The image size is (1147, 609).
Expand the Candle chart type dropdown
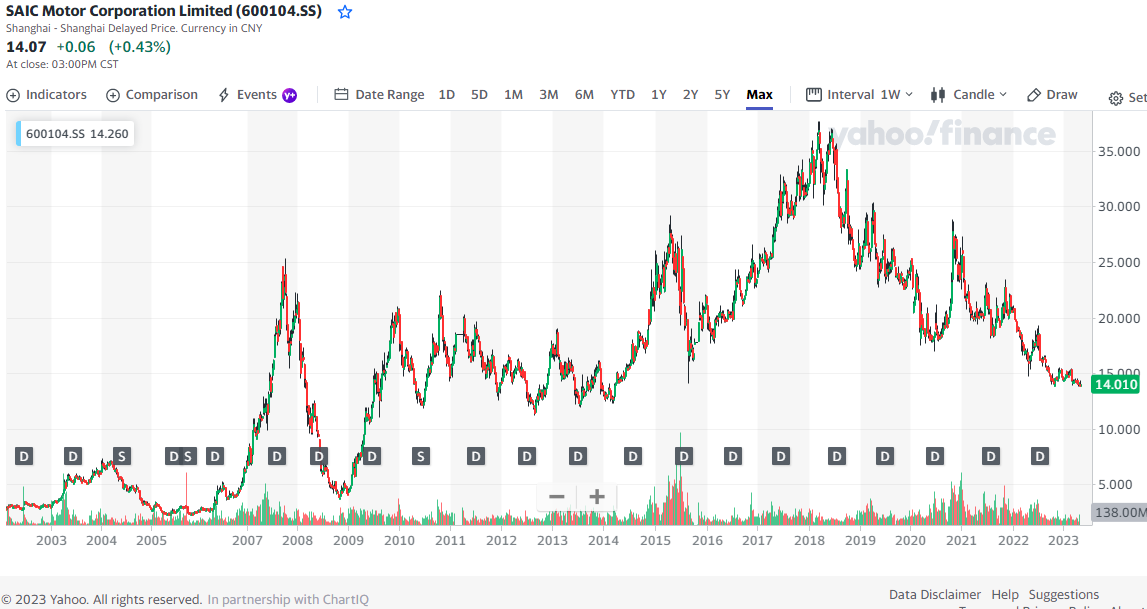(969, 94)
